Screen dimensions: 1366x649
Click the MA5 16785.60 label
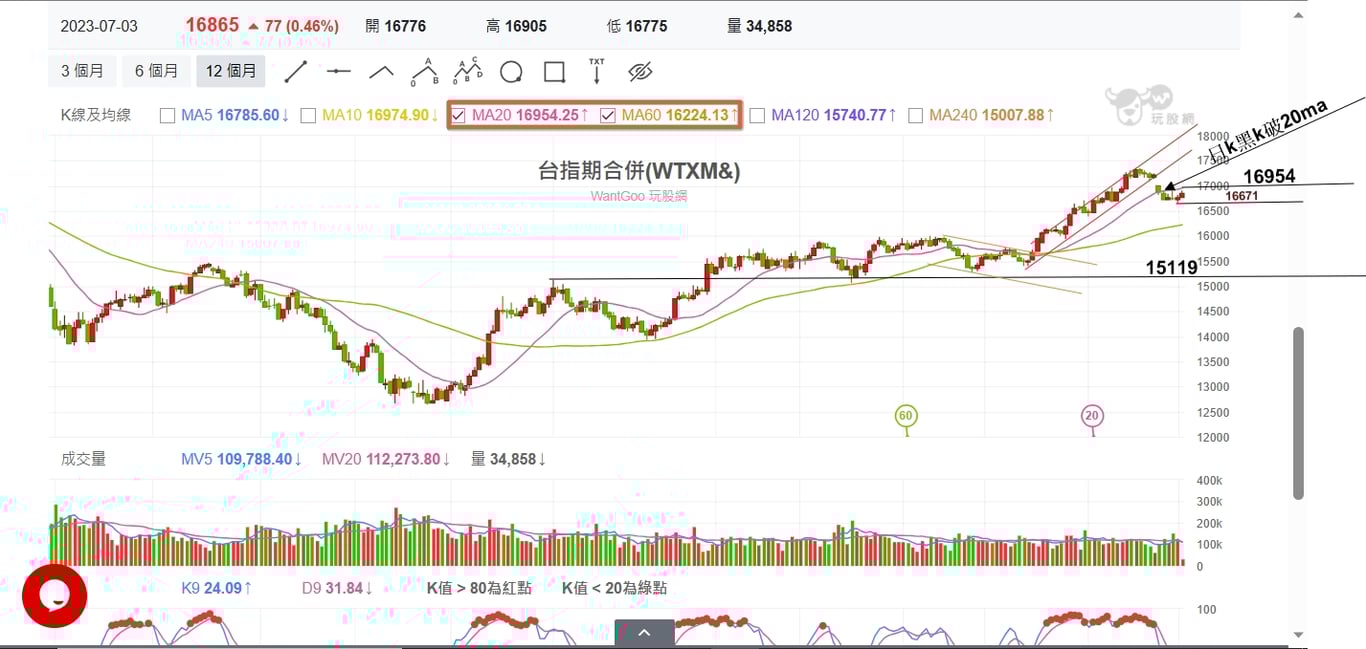tap(235, 115)
